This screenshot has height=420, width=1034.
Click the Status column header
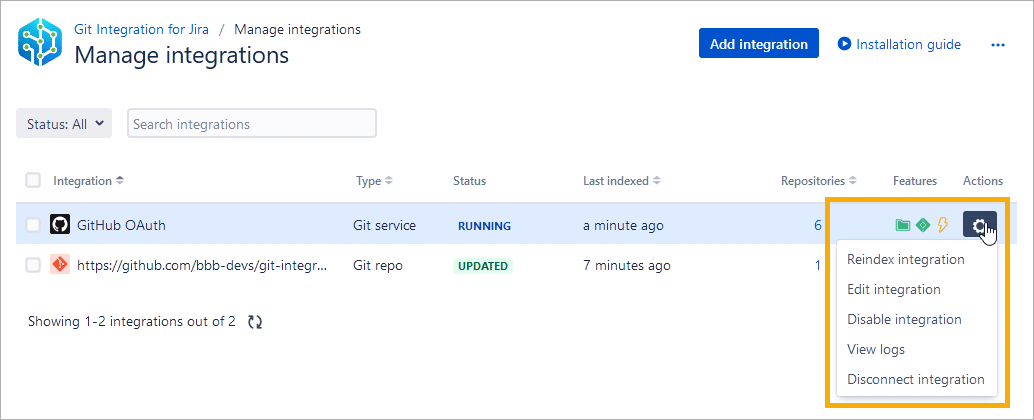pos(470,181)
